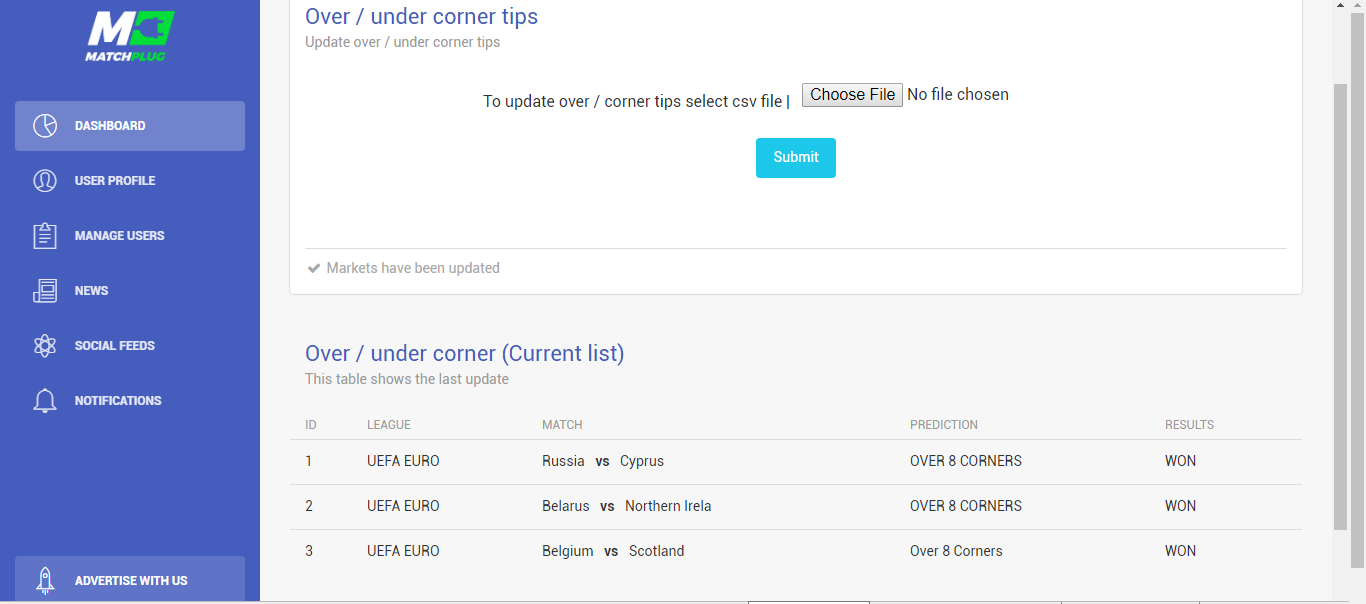Click the Results column header

point(1189,425)
